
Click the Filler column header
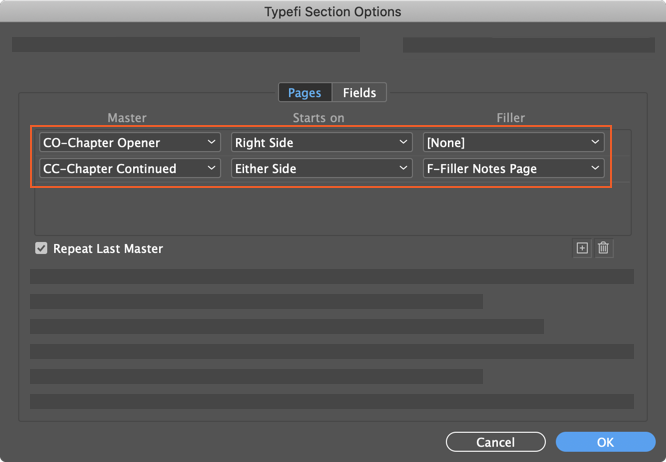pos(511,118)
